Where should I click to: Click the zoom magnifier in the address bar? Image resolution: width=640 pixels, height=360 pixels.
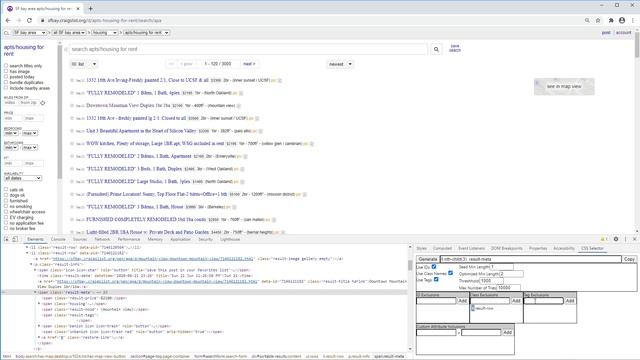point(587,20)
